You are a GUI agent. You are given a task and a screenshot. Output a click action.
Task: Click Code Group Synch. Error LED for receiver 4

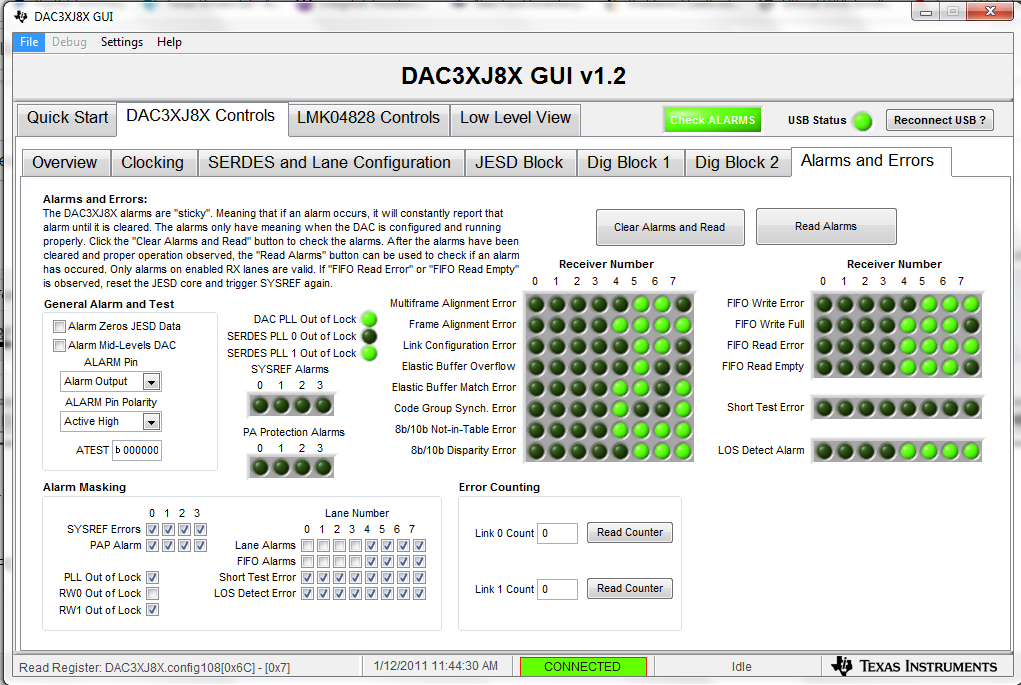click(620, 409)
